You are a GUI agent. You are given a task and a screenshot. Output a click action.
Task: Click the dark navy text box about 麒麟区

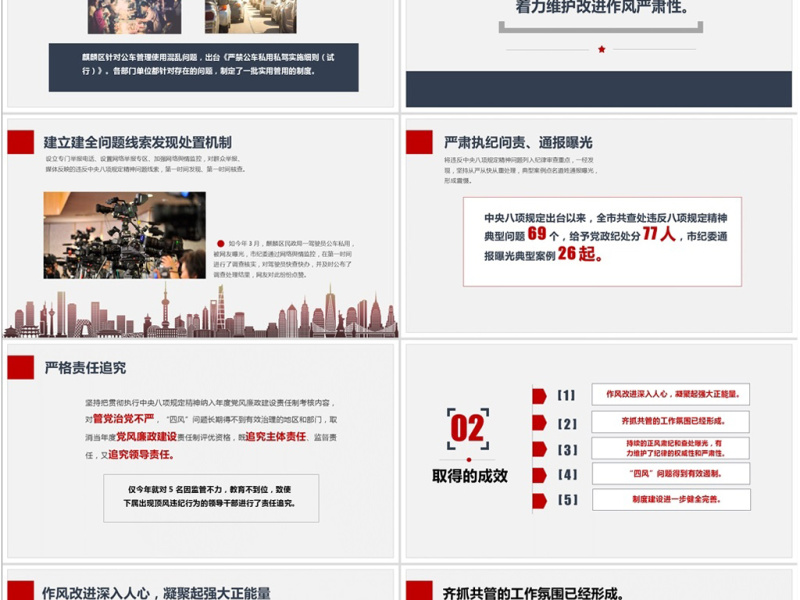(203, 66)
